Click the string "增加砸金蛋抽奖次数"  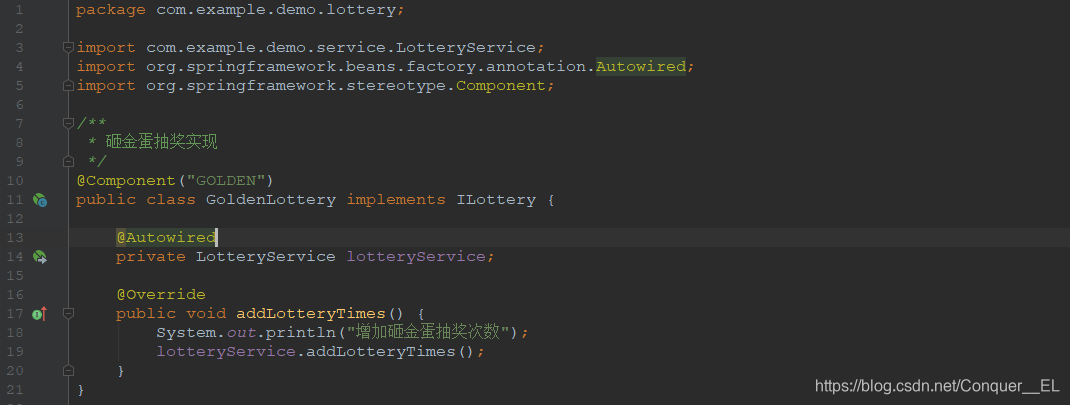click(x=429, y=333)
